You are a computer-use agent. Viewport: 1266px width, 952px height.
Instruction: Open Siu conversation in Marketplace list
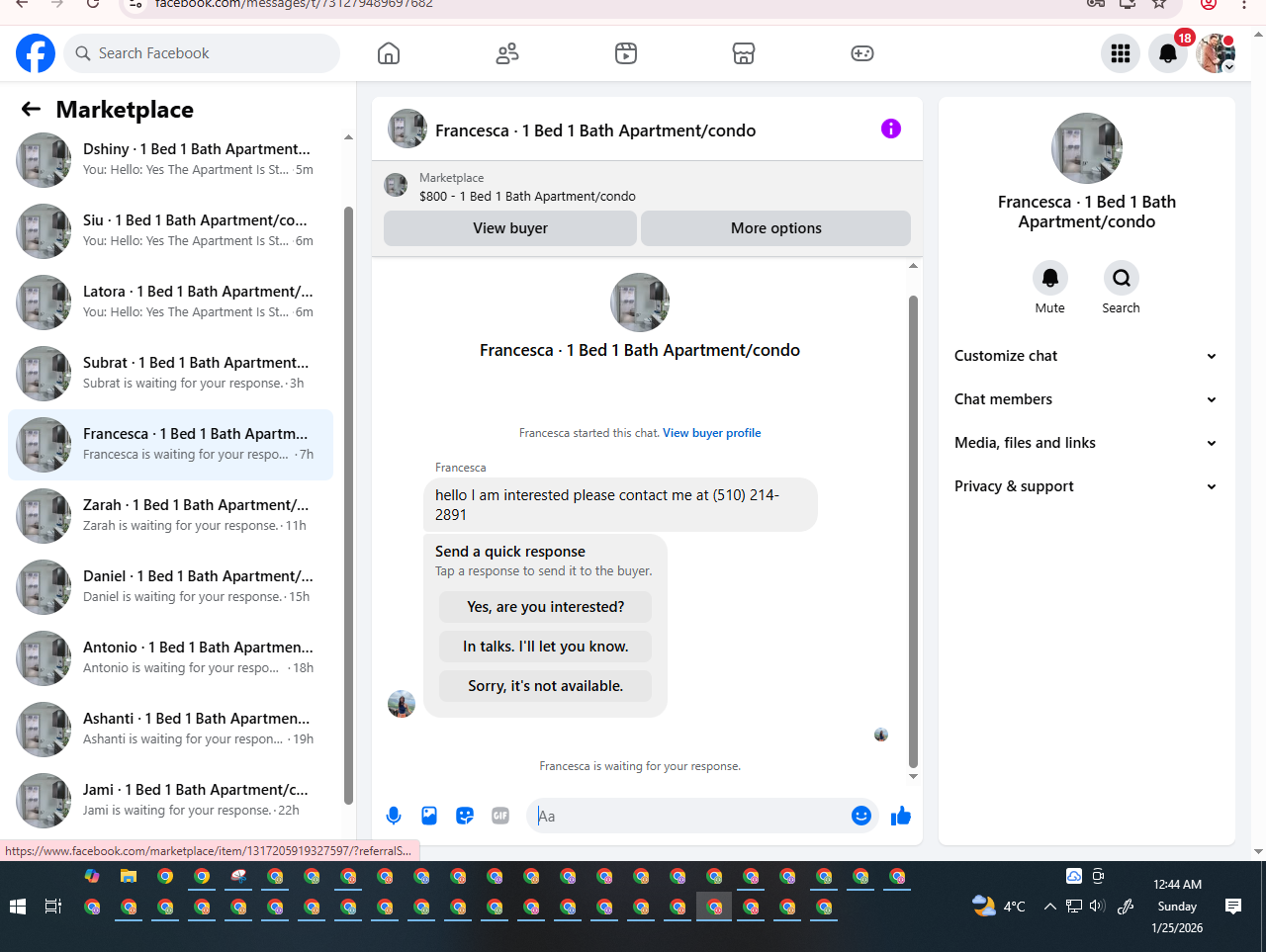point(170,231)
